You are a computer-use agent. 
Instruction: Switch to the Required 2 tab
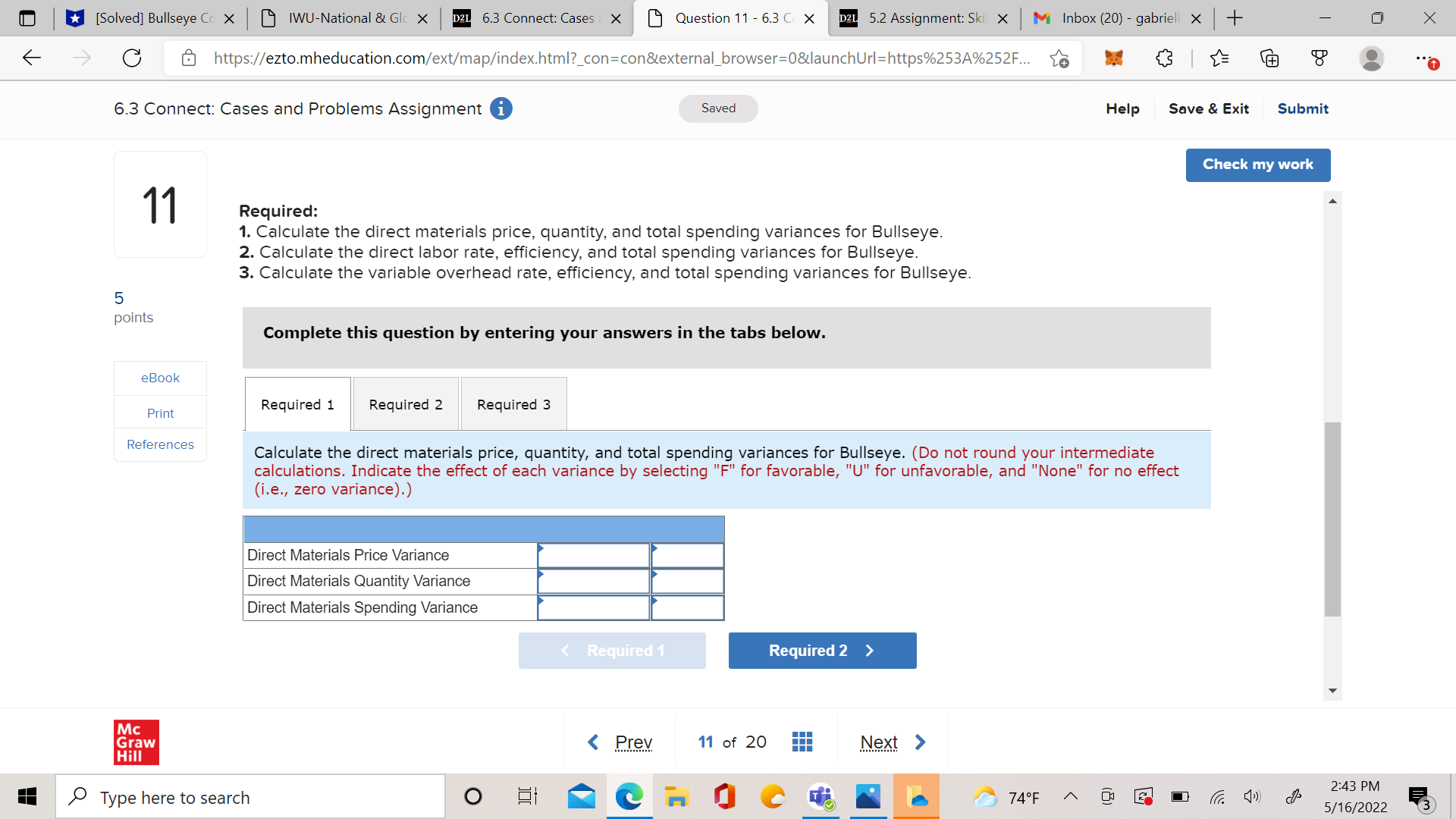coord(405,403)
